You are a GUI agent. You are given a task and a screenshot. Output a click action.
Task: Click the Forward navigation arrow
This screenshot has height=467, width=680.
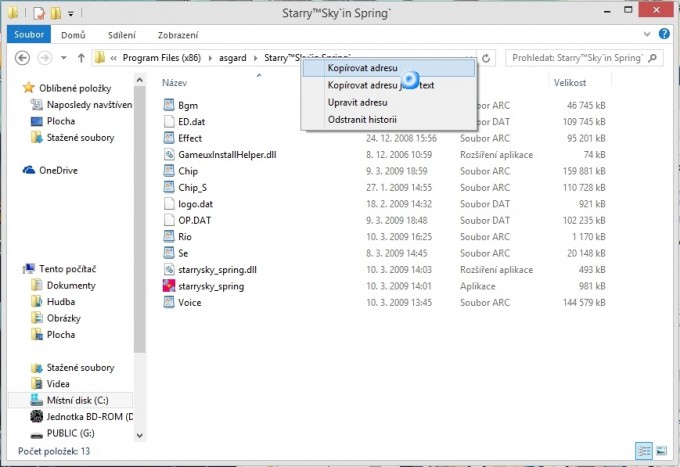(45, 58)
